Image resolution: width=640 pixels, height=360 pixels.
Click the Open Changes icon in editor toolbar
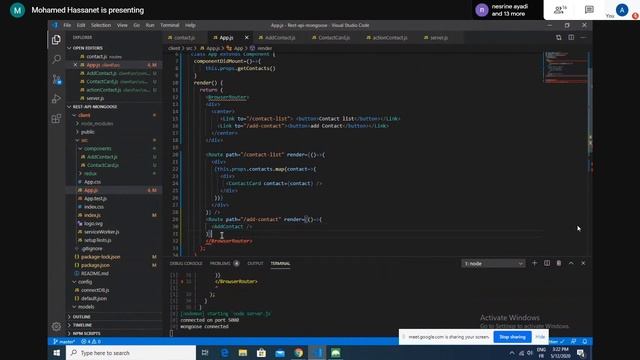pos(558,38)
